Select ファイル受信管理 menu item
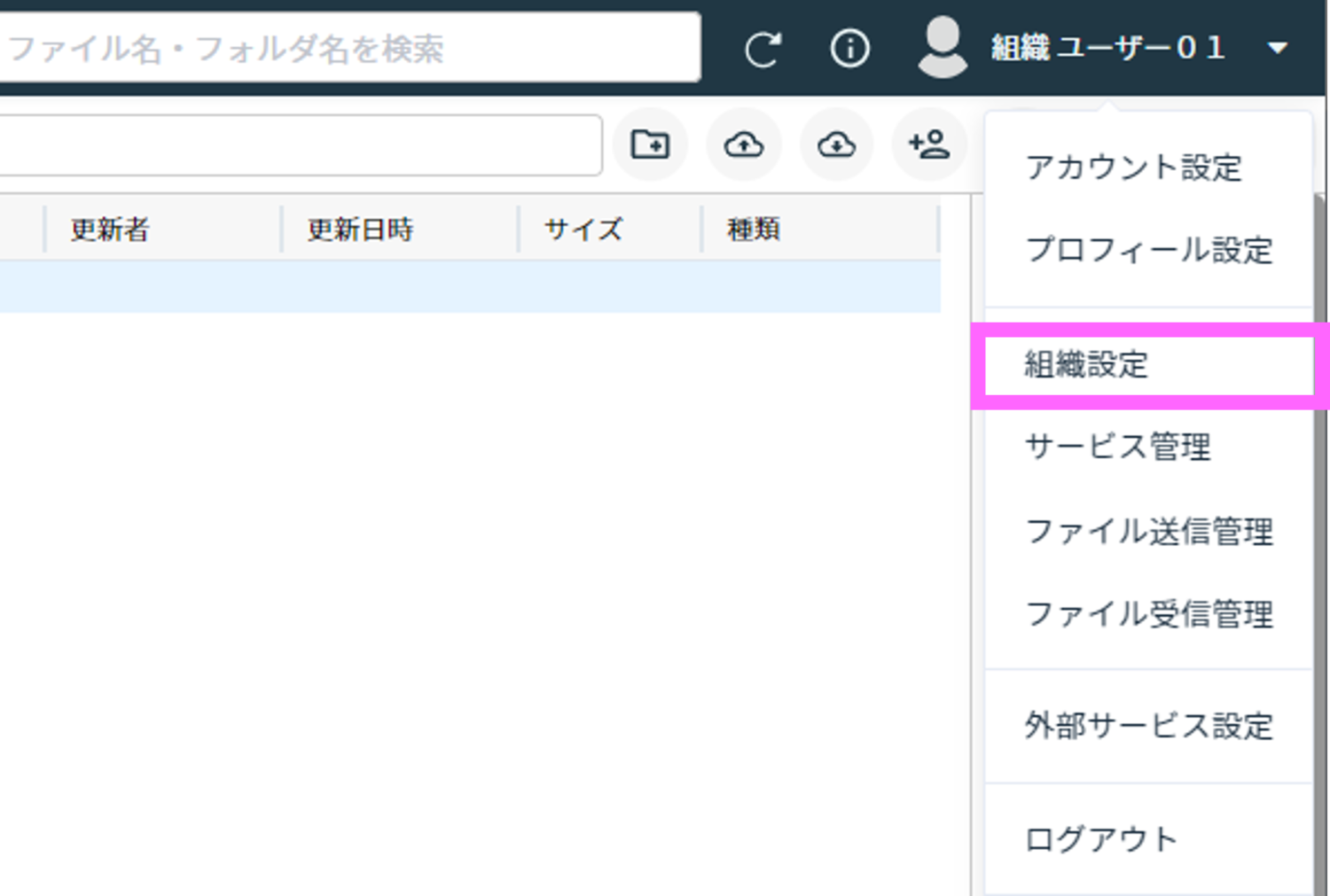Viewport: 1330px width, 896px height. click(x=1148, y=614)
